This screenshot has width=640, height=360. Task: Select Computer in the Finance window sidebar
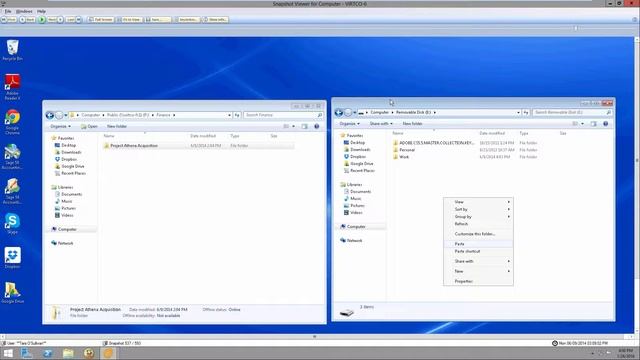67,229
